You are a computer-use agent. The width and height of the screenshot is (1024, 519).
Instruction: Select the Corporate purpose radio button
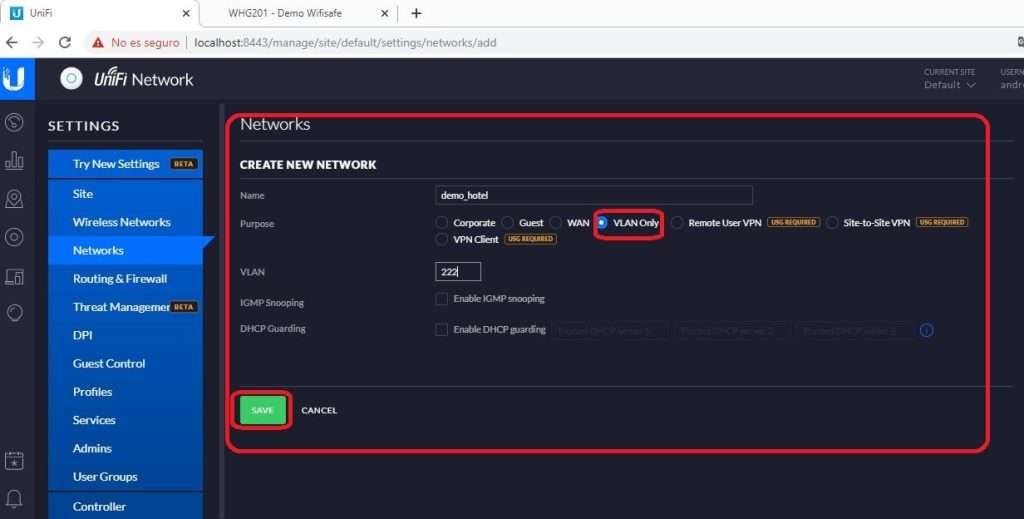[441, 223]
